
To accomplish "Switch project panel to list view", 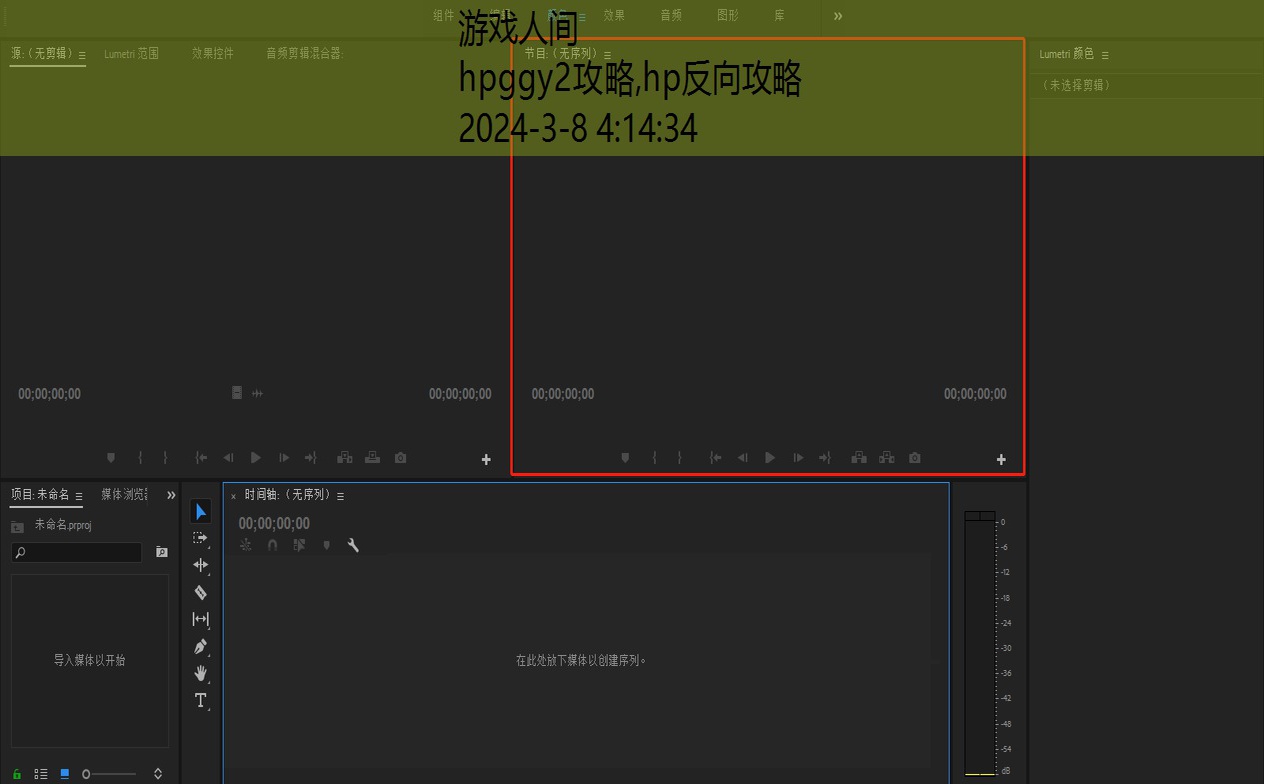I will coord(41,774).
